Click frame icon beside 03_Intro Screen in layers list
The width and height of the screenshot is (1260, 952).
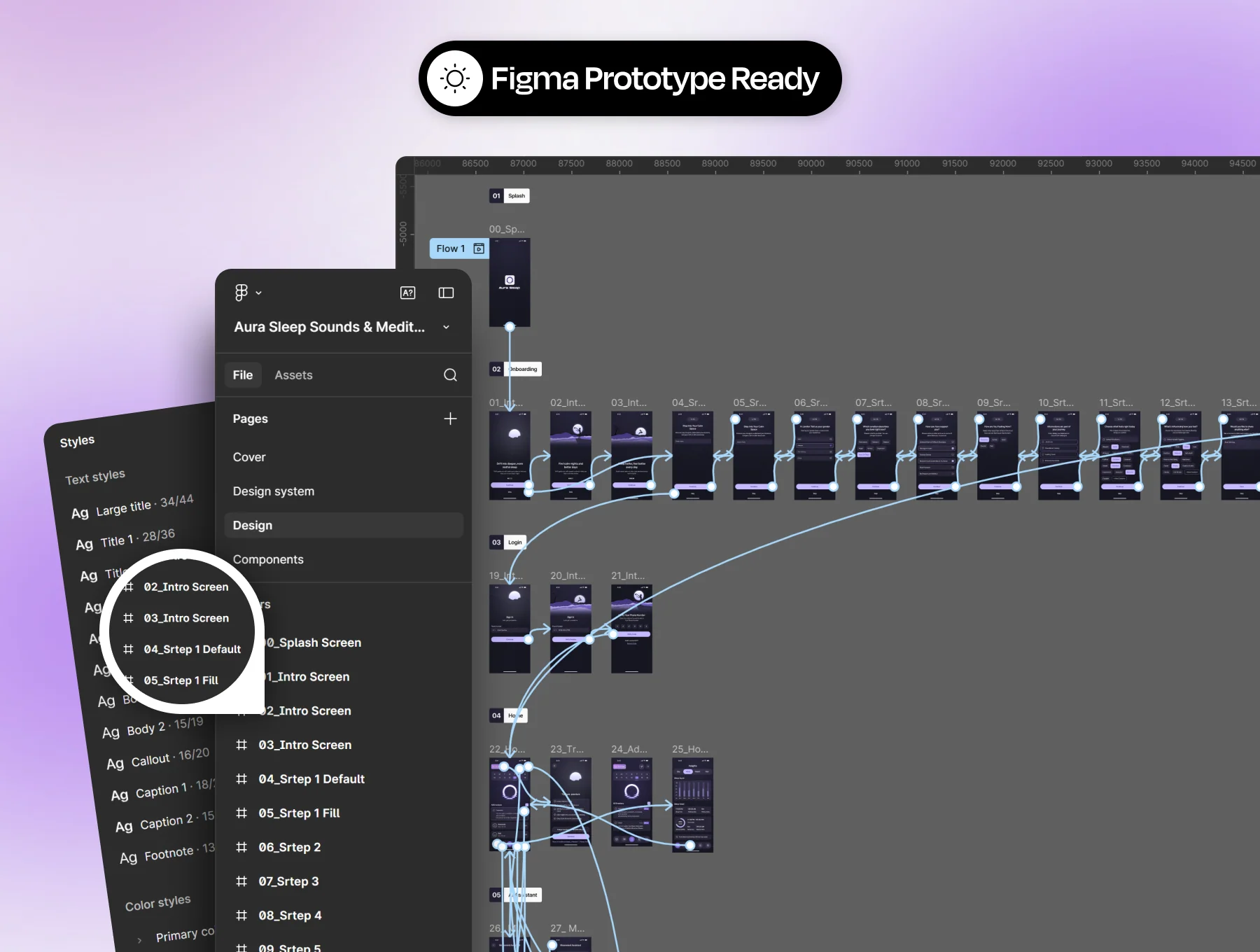(x=241, y=745)
